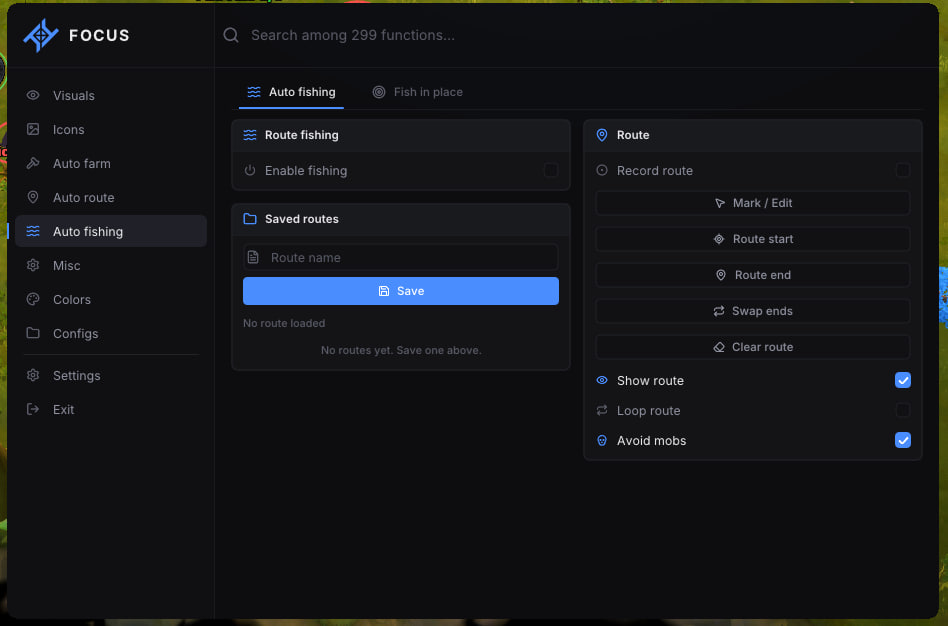Viewport: 948px width, 626px height.
Task: Uncheck the Show route checkbox
Action: click(x=902, y=380)
